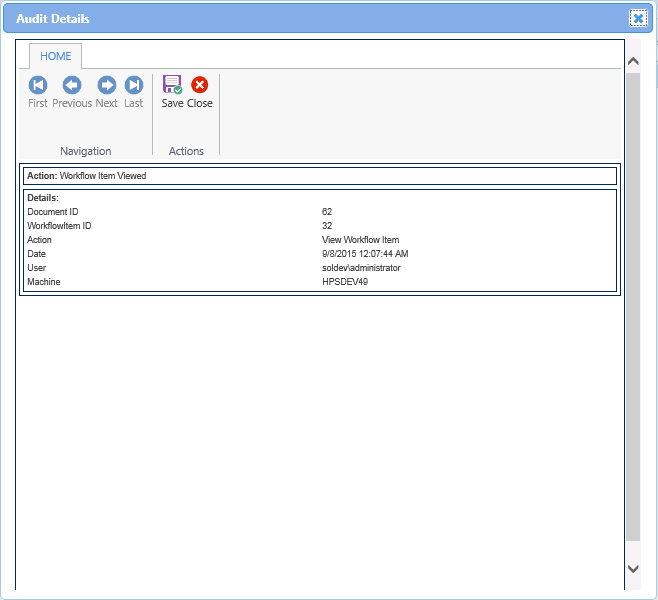
Task: Click the 'WorkflowItem ID' label
Action: pos(59,226)
